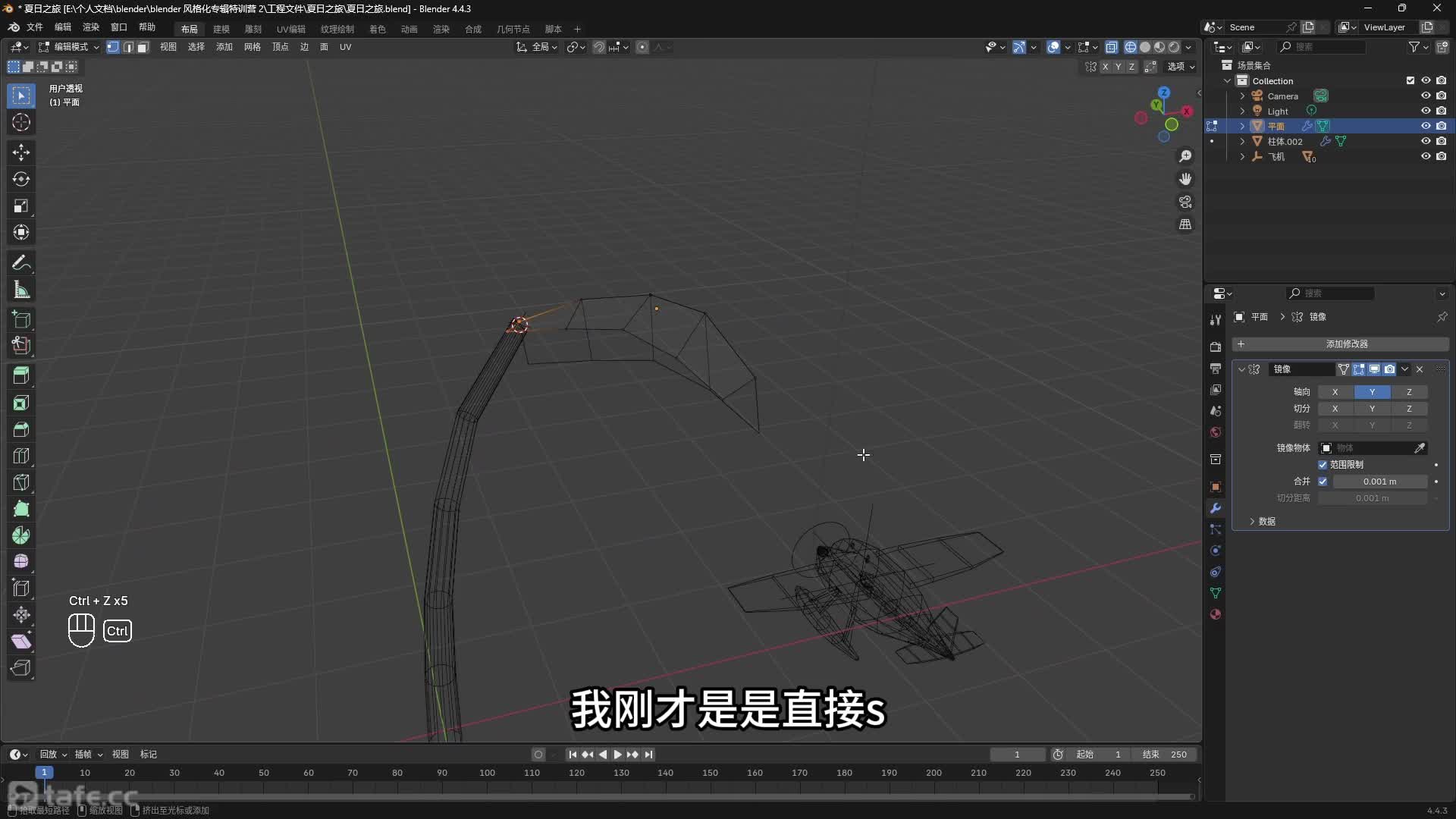
Task: Enable vertex select mode
Action: tap(113, 47)
